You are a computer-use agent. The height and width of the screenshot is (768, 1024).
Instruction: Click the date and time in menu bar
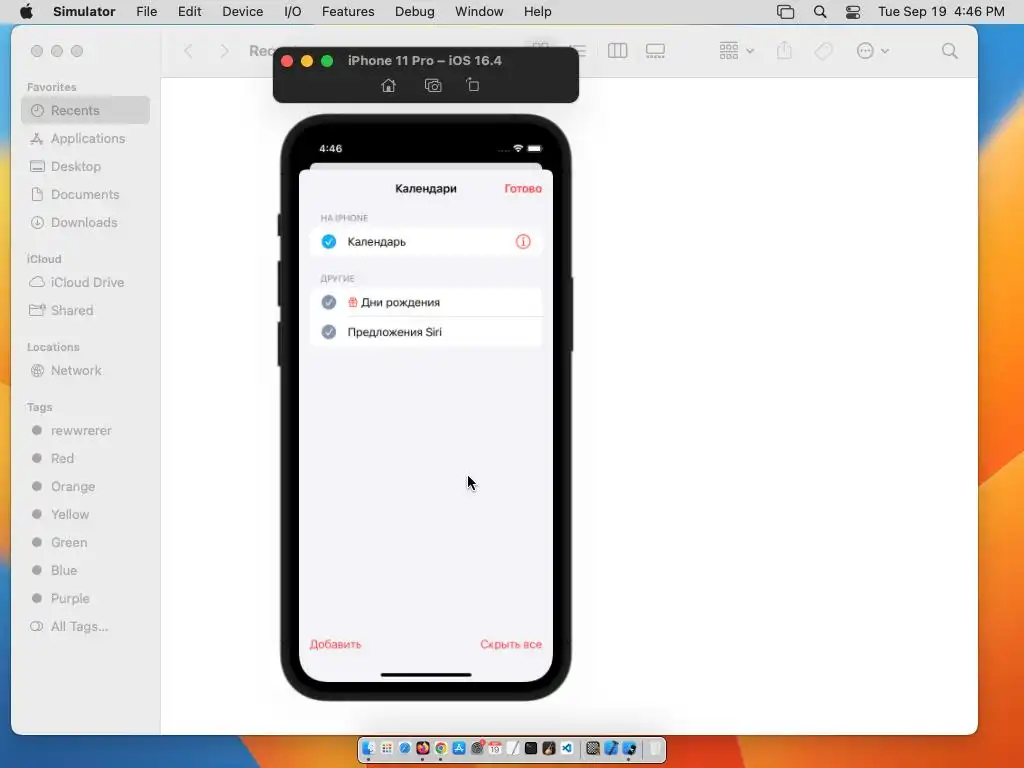[x=941, y=12]
